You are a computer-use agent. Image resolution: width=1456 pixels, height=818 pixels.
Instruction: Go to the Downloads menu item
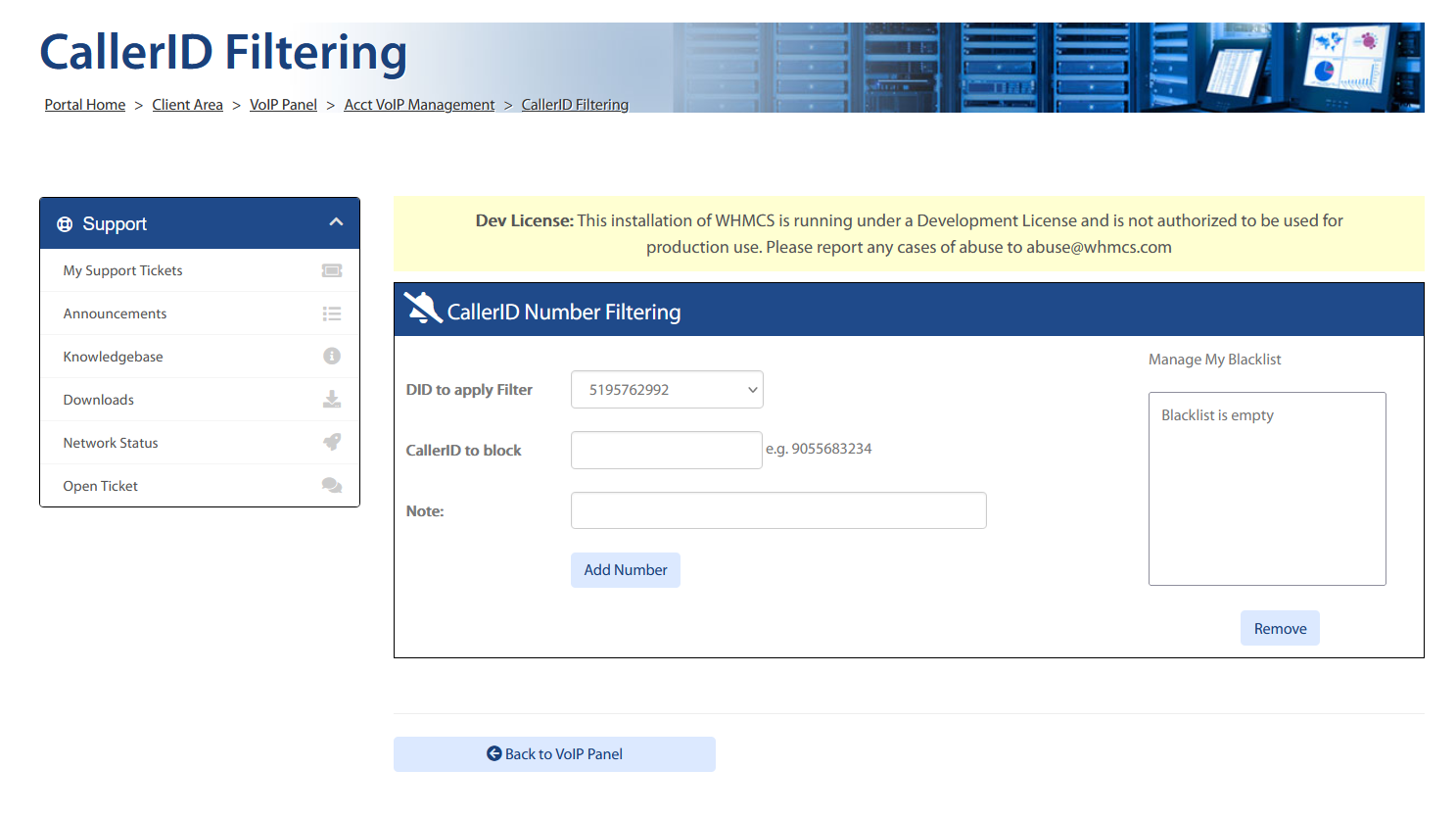(200, 400)
